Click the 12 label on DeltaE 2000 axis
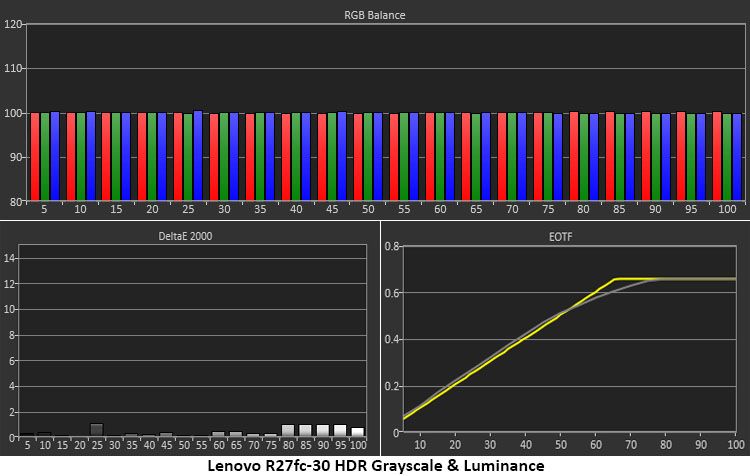 coord(10,284)
